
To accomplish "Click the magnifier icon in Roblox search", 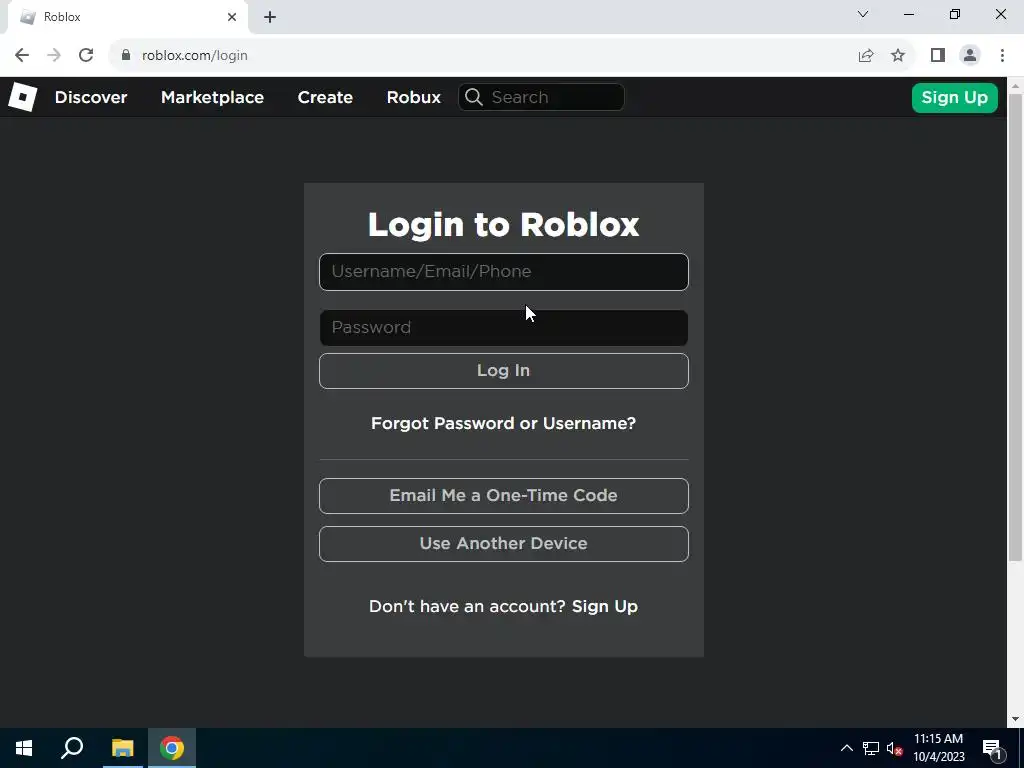I will coord(474,97).
